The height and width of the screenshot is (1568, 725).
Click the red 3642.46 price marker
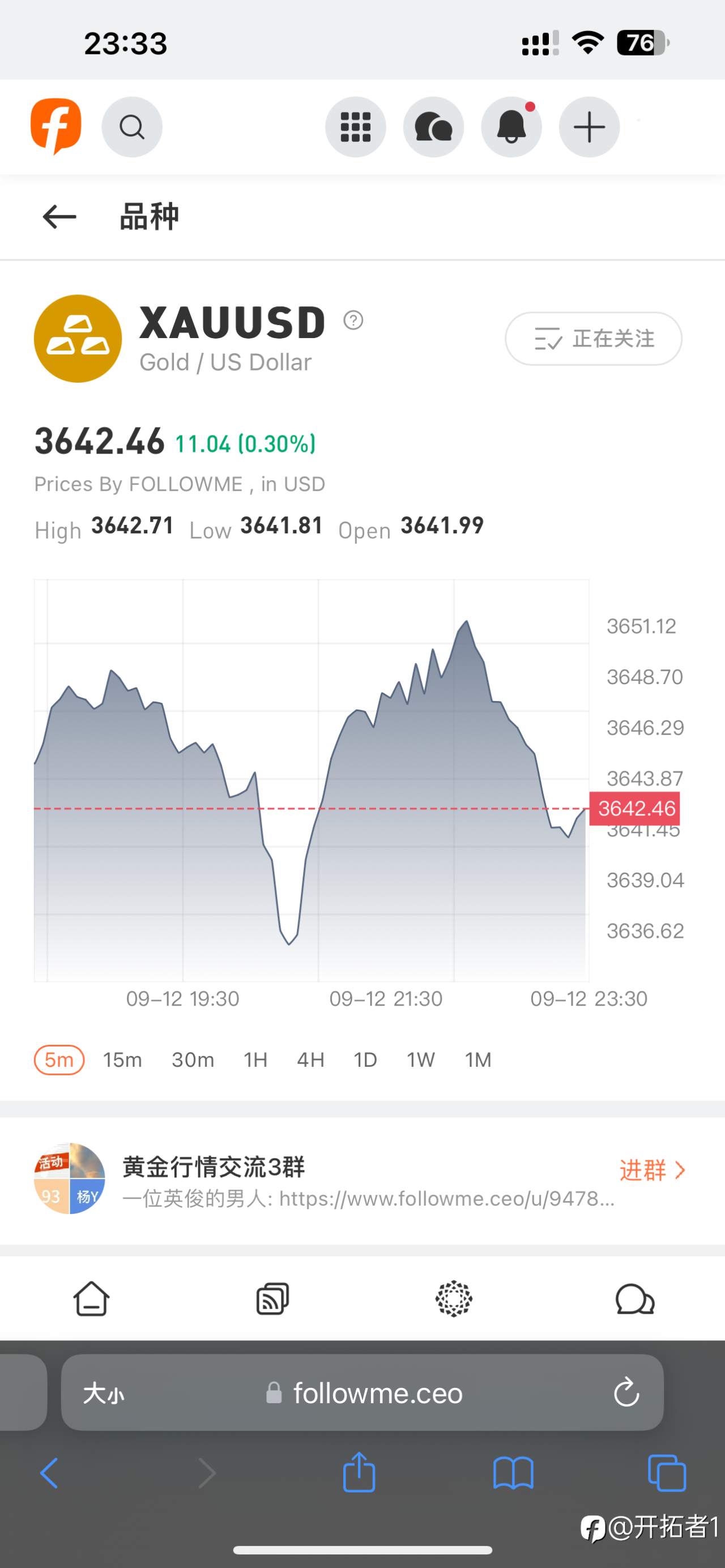pyautogui.click(x=636, y=808)
